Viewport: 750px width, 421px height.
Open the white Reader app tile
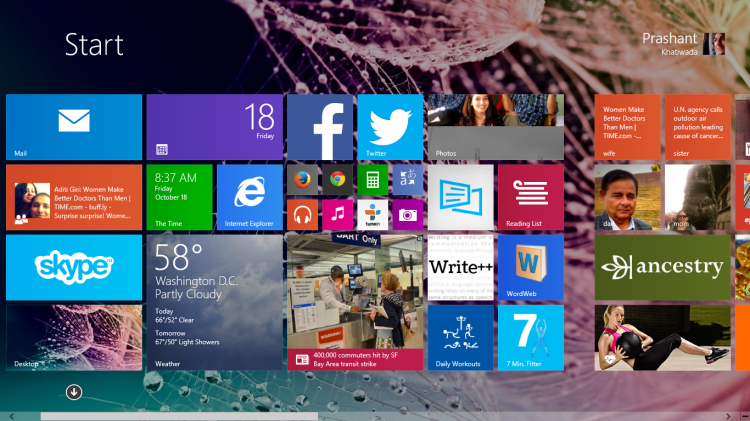click(x=461, y=197)
